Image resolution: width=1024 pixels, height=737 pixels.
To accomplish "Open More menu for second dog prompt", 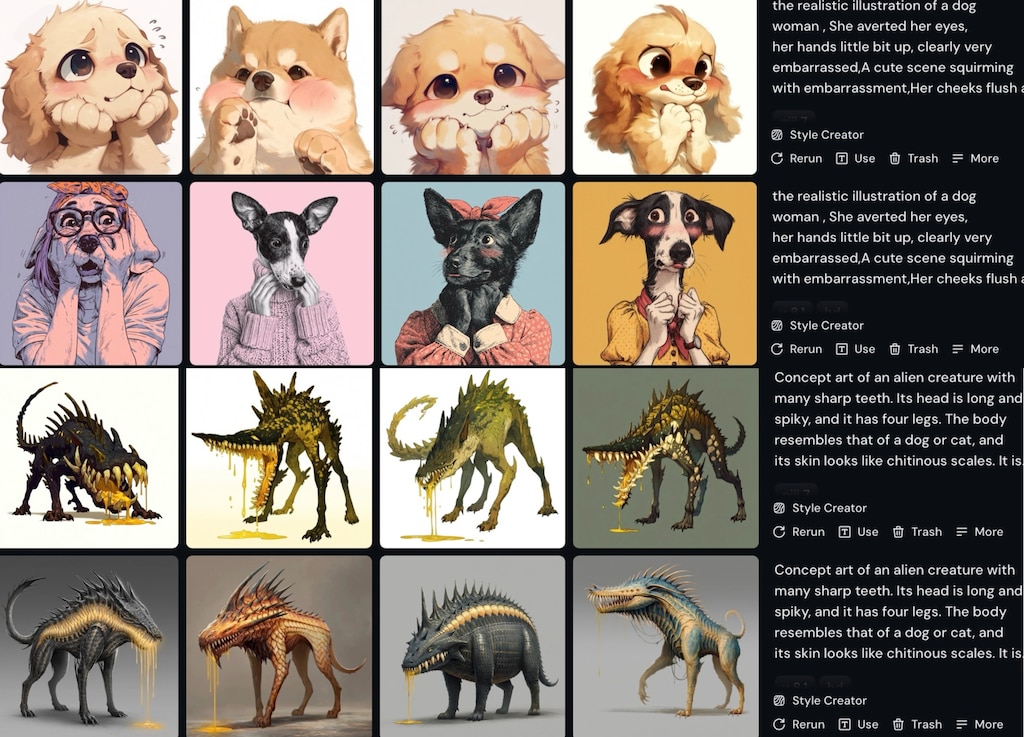I will (975, 349).
